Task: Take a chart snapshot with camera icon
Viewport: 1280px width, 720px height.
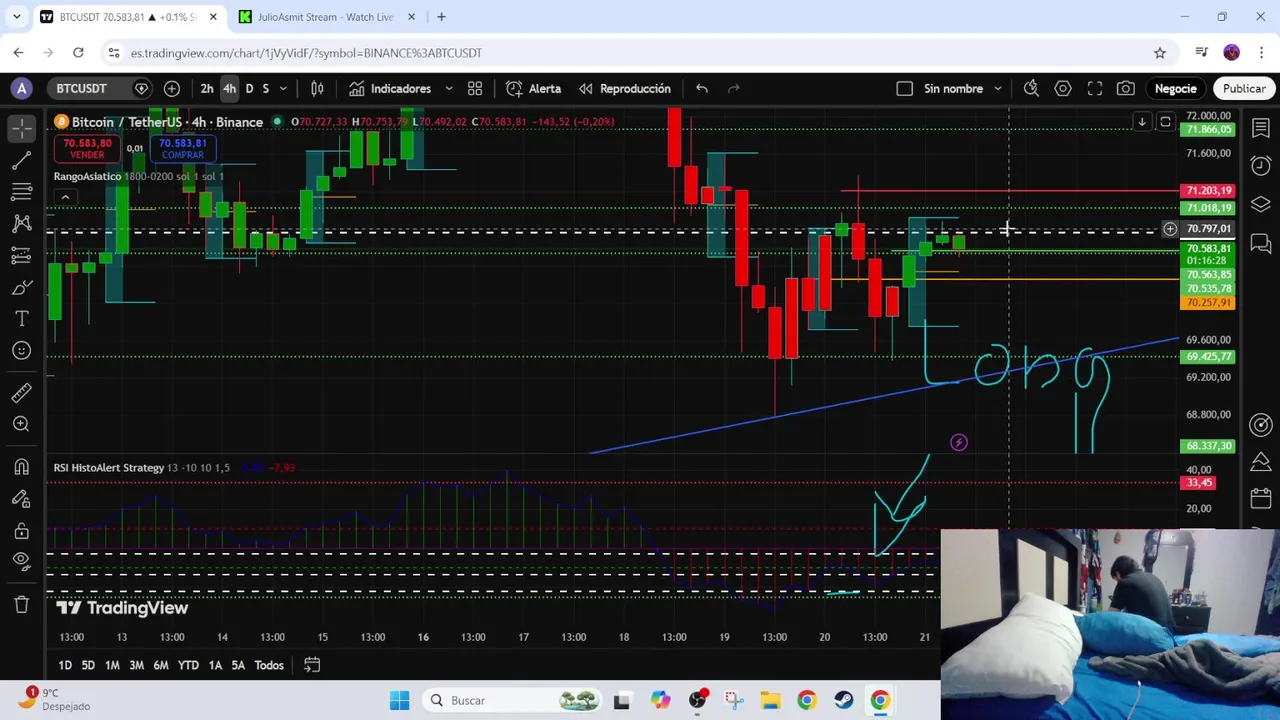Action: pos(1126,89)
